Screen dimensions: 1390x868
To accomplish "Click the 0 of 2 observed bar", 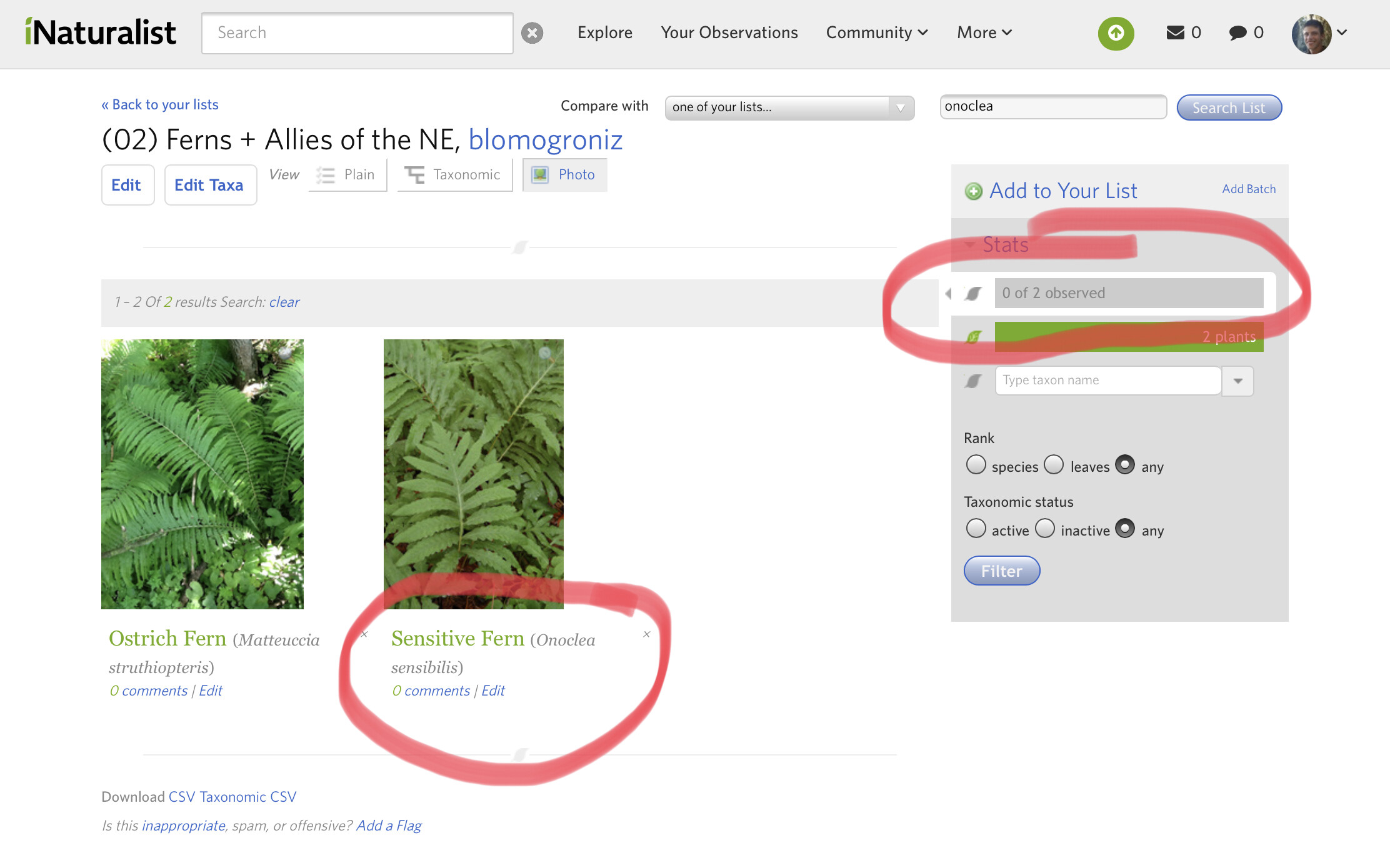I will (x=1128, y=293).
